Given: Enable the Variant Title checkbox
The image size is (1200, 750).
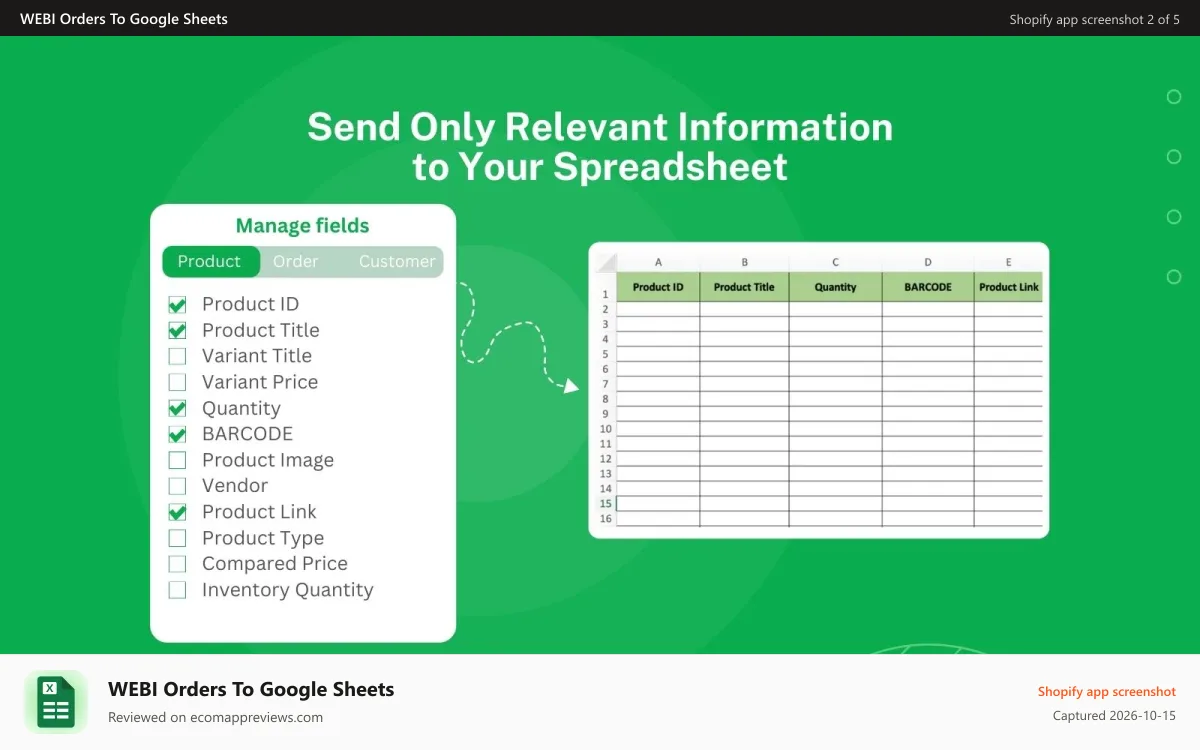Looking at the screenshot, I should click(177, 356).
